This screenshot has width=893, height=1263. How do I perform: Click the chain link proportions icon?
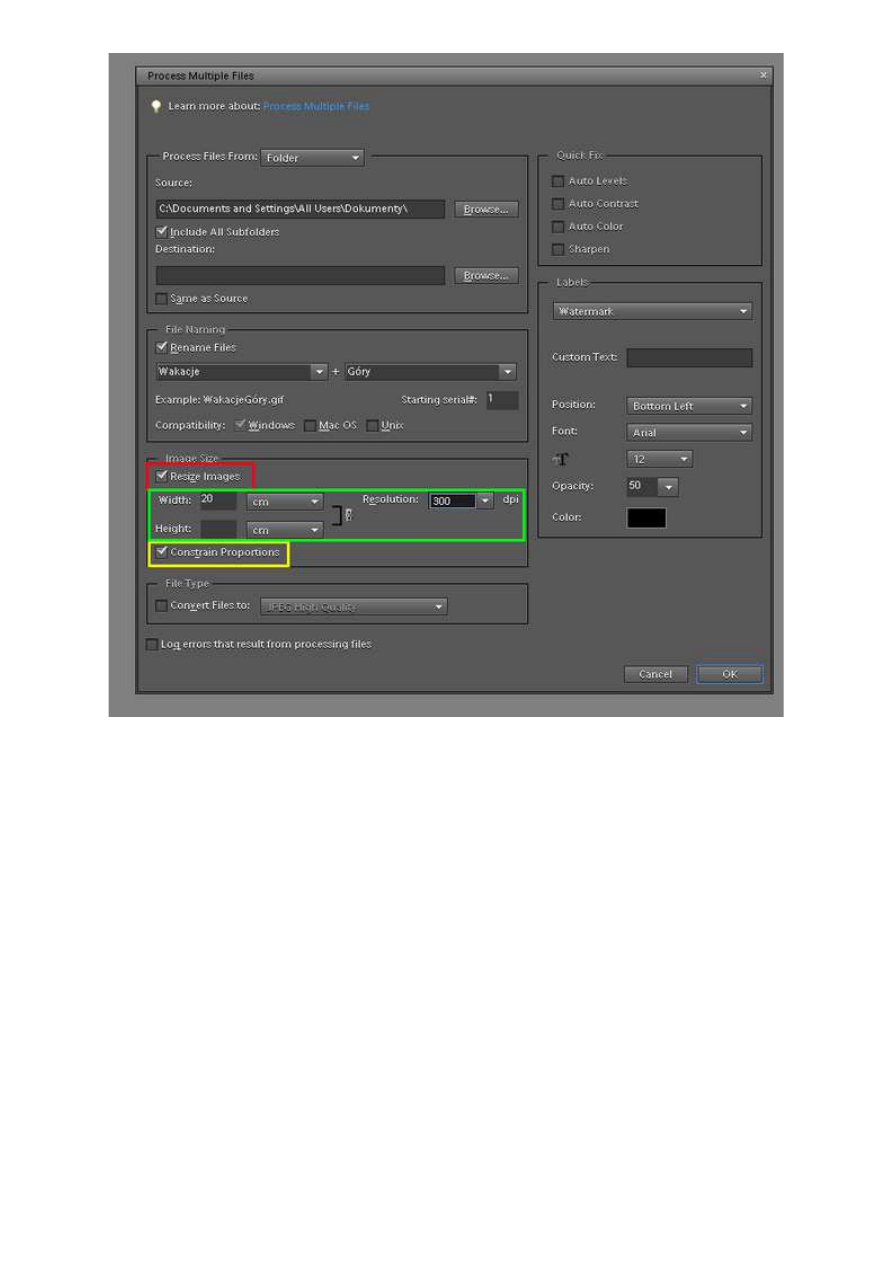(348, 515)
